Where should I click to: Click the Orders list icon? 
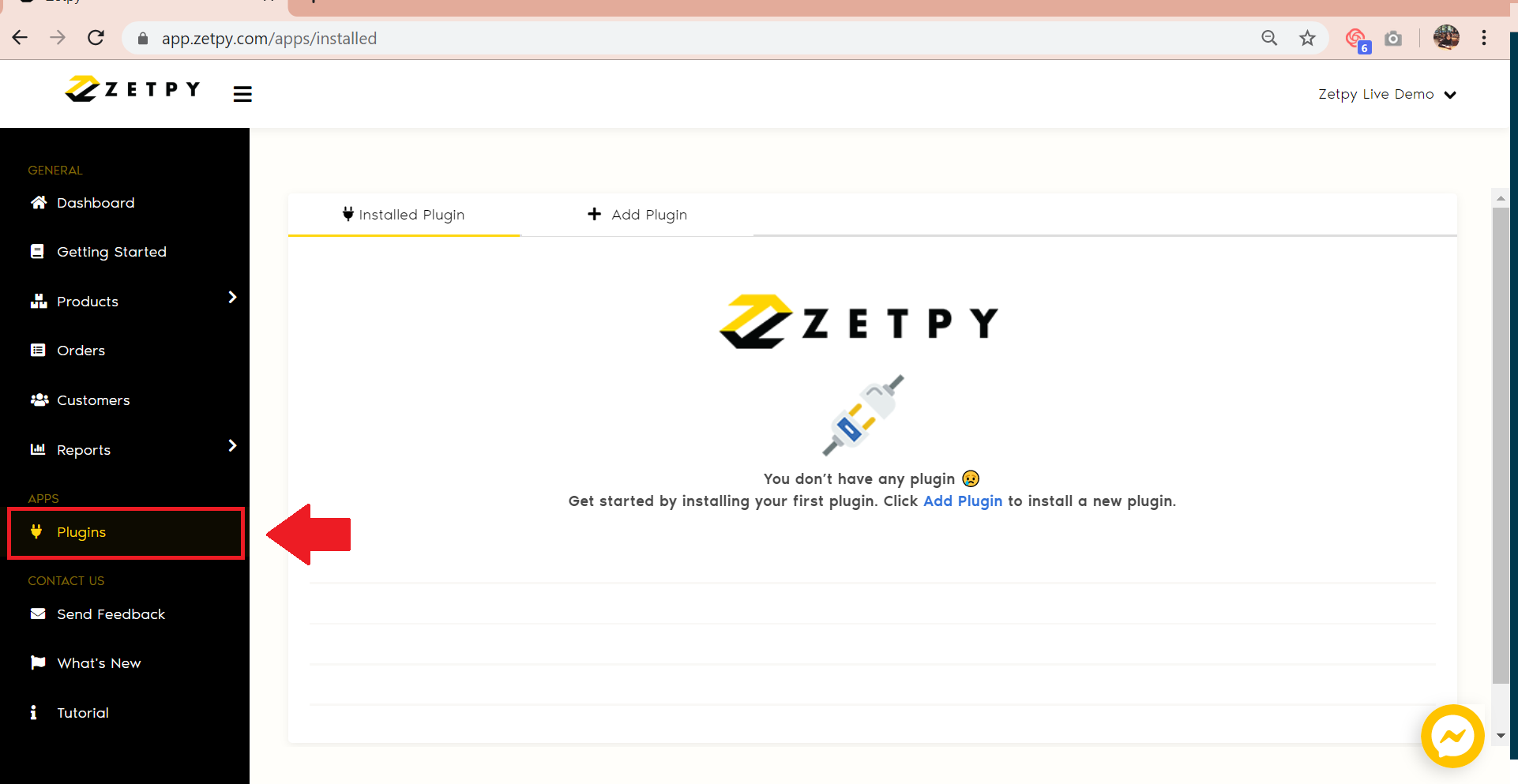point(38,350)
